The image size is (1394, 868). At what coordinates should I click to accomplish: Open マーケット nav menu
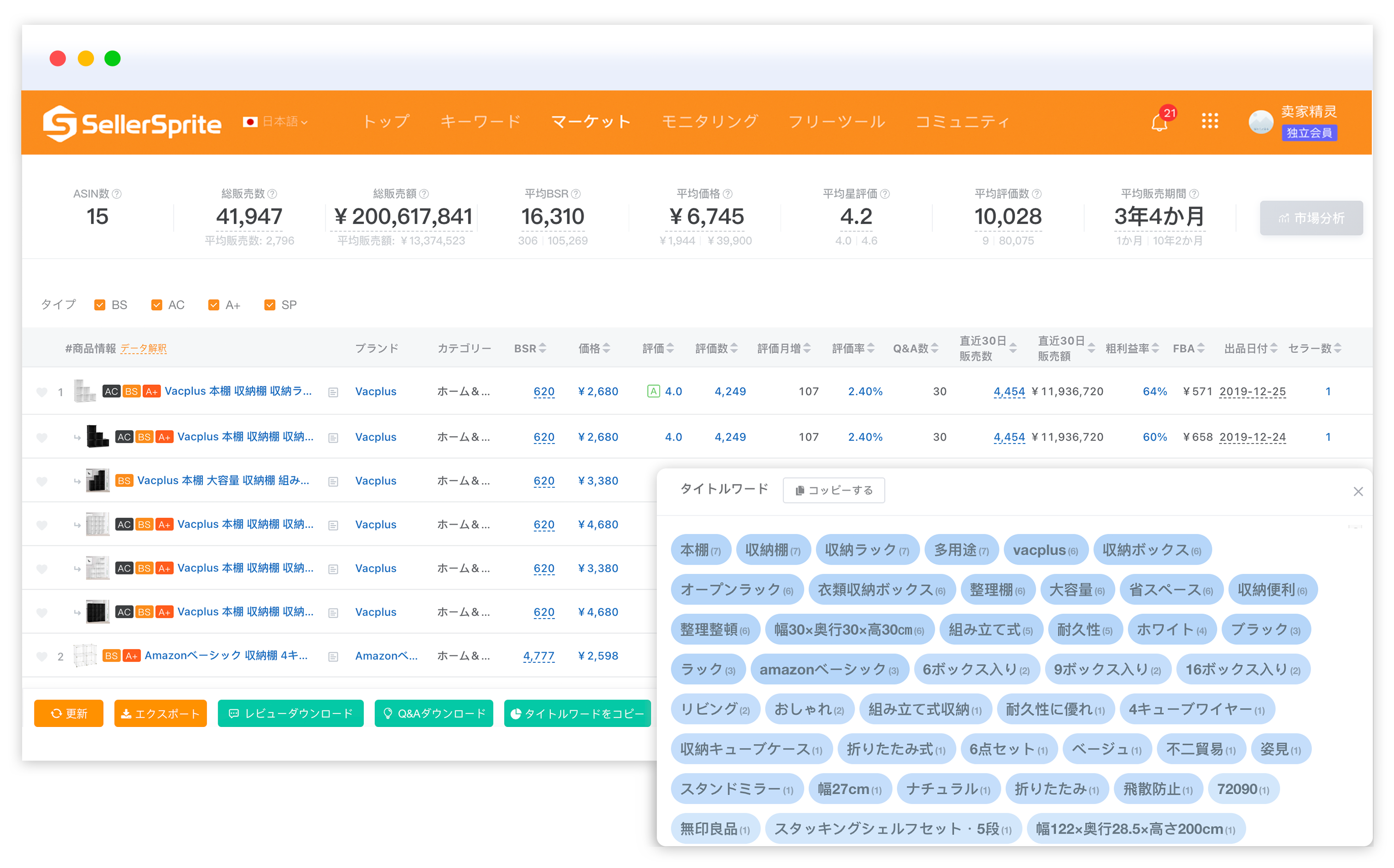tap(591, 122)
